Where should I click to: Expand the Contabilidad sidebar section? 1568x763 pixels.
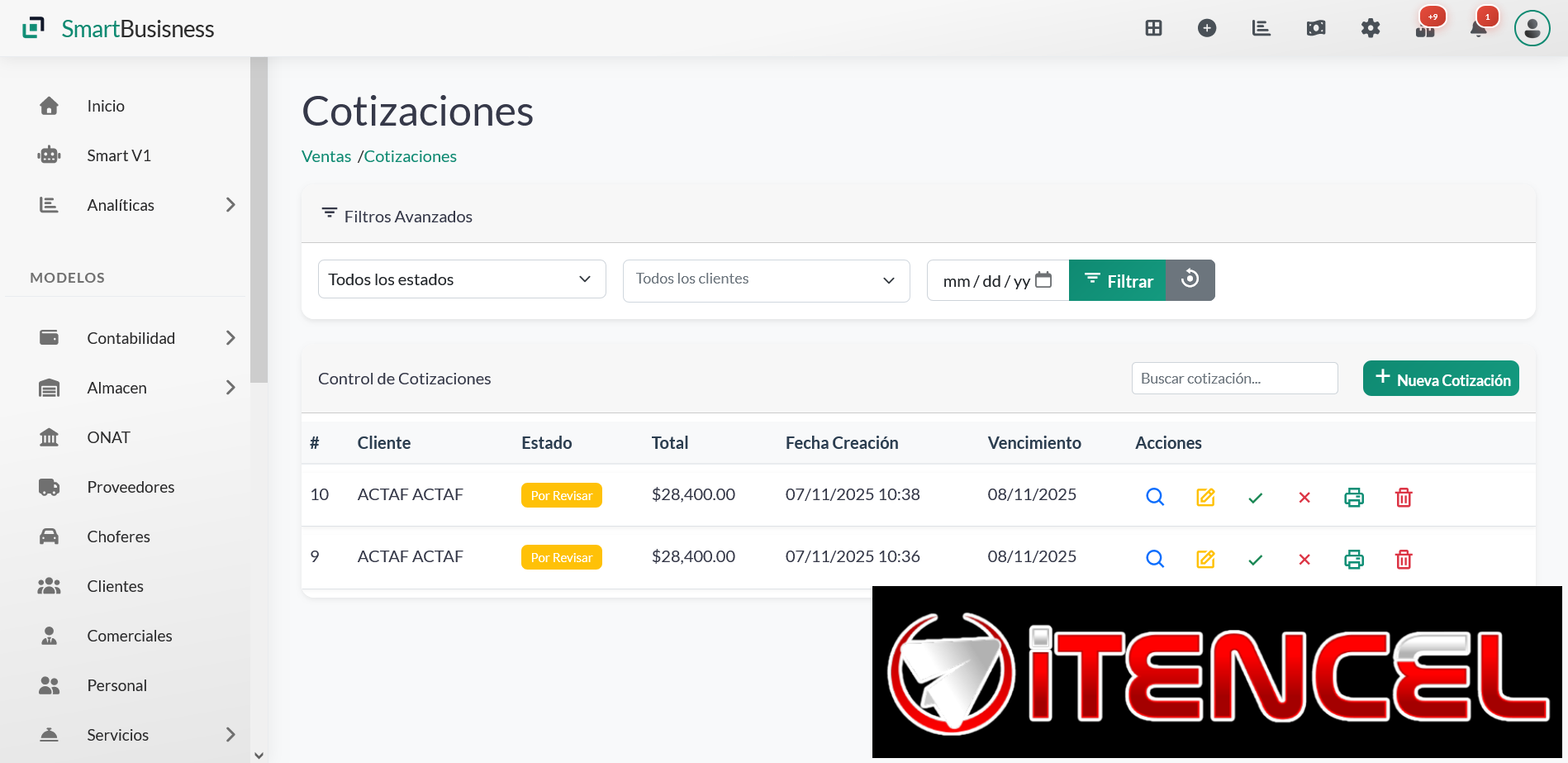[x=131, y=337]
